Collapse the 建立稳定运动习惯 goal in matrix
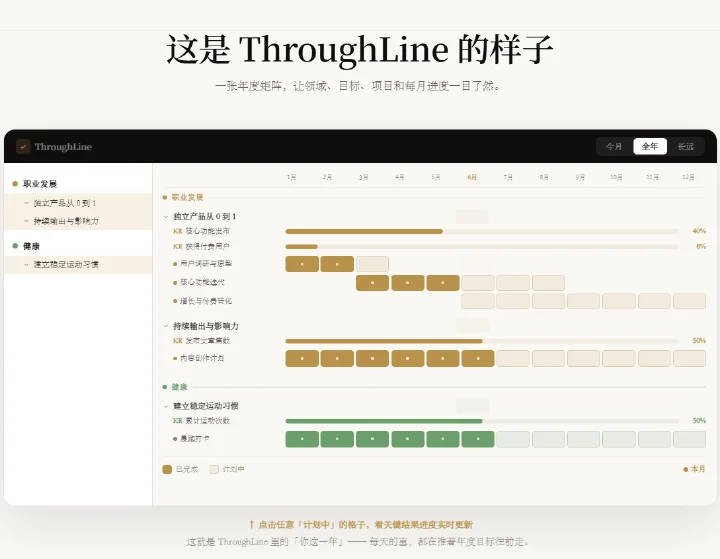720x559 pixels. 166,406
